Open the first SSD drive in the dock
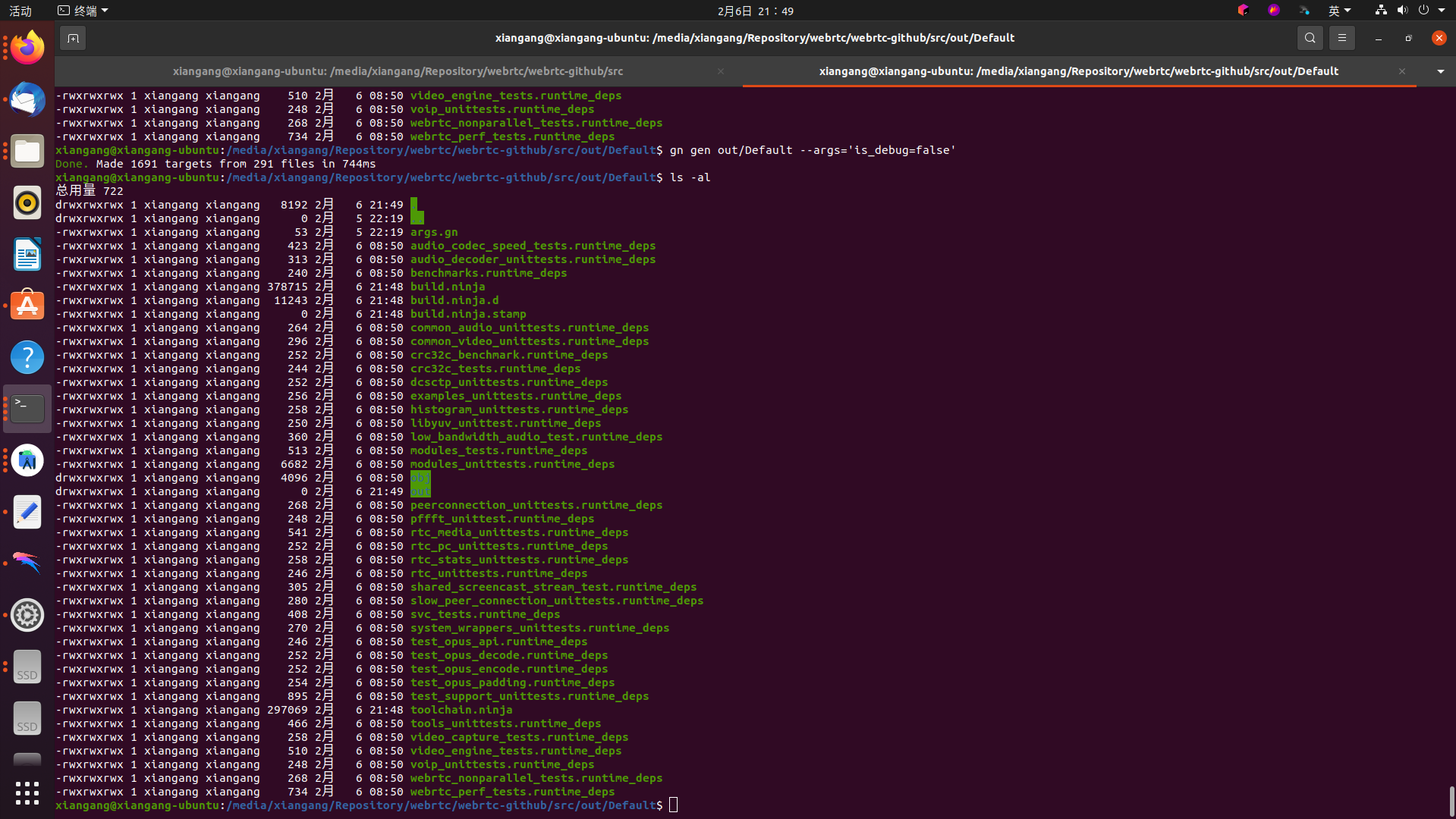The image size is (1456, 819). point(27,667)
